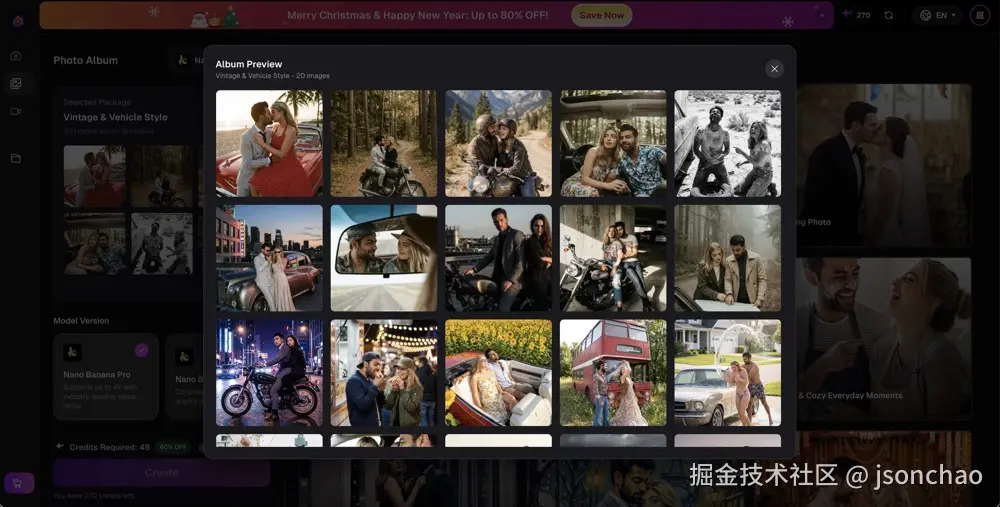Open the parking garage chopper photo
The height and width of the screenshot is (507, 1000).
point(614,258)
